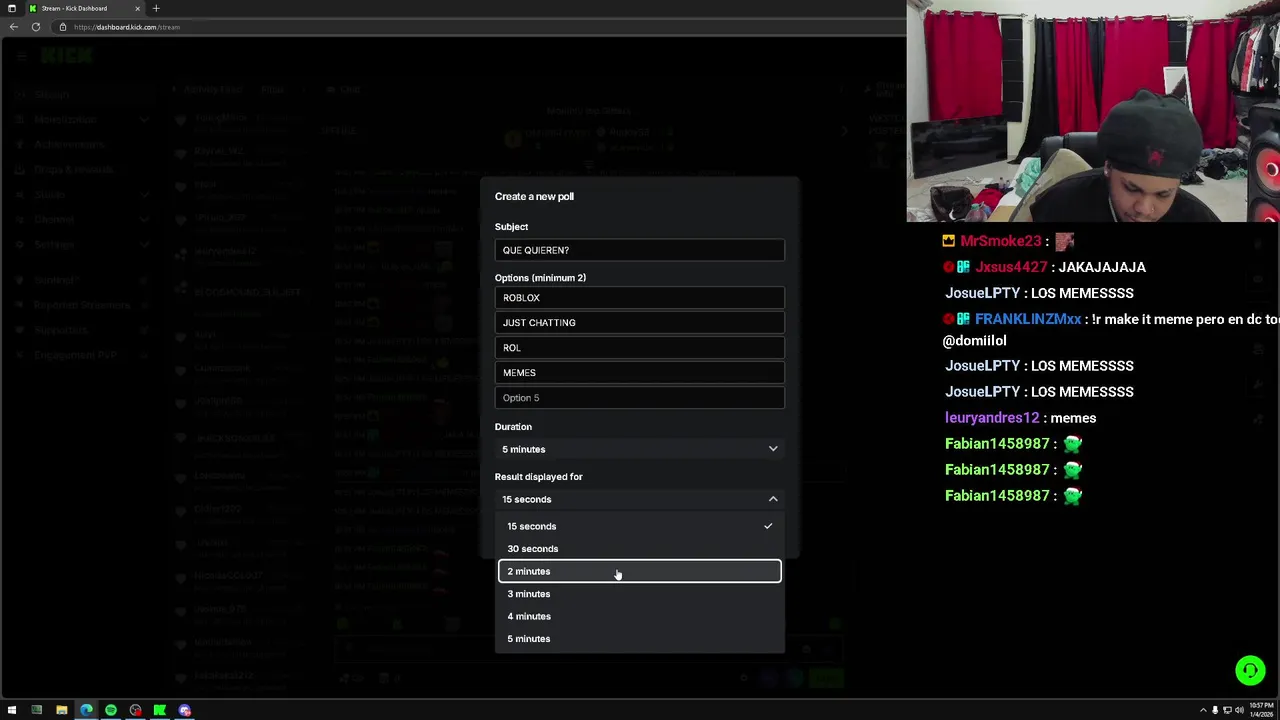This screenshot has width=1280, height=720.
Task: Click the ROL option field
Action: click(640, 348)
